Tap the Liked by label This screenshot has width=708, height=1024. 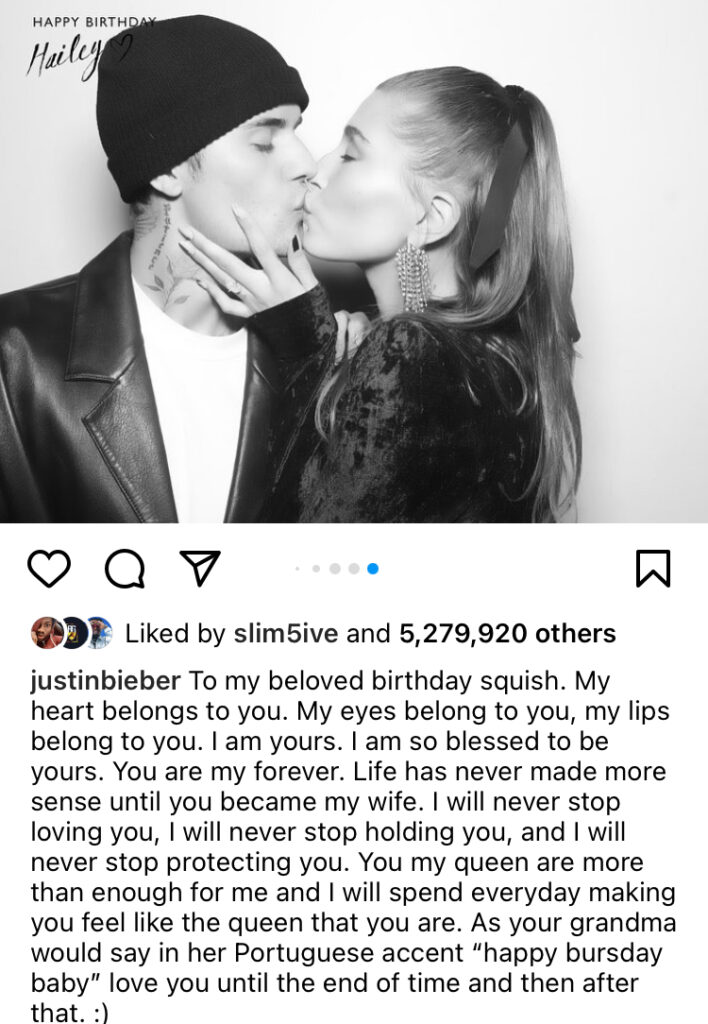[175, 633]
